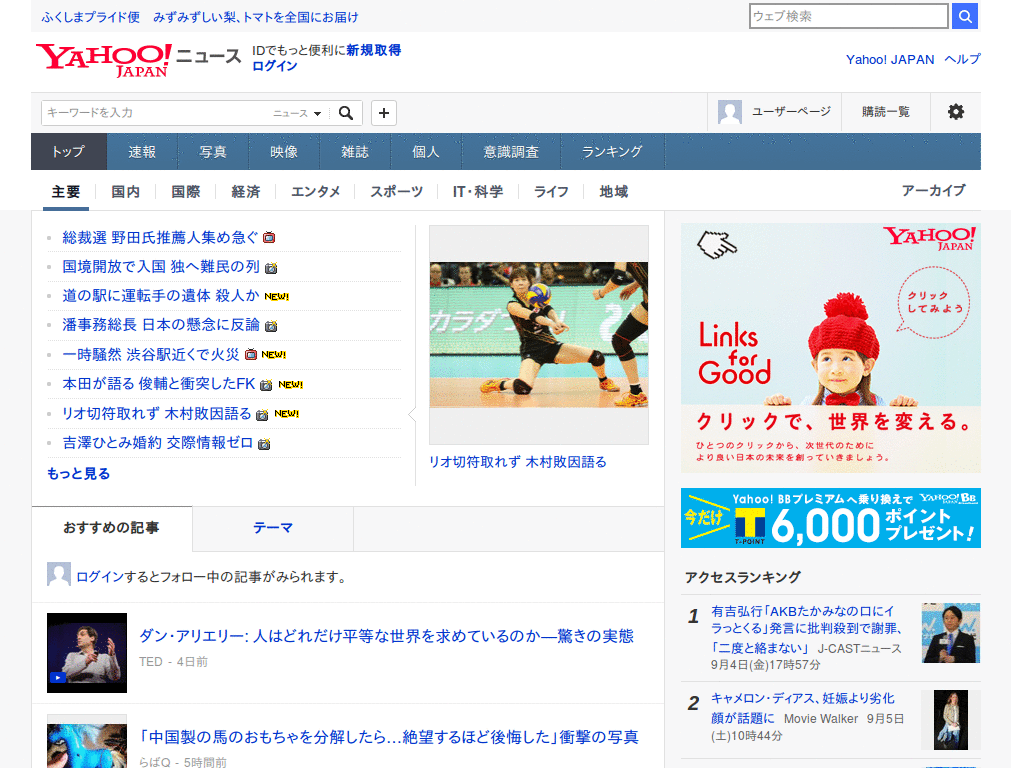Open the TED ダン・アリエリー video thumbnail
The image size is (1024, 768).
click(x=87, y=653)
